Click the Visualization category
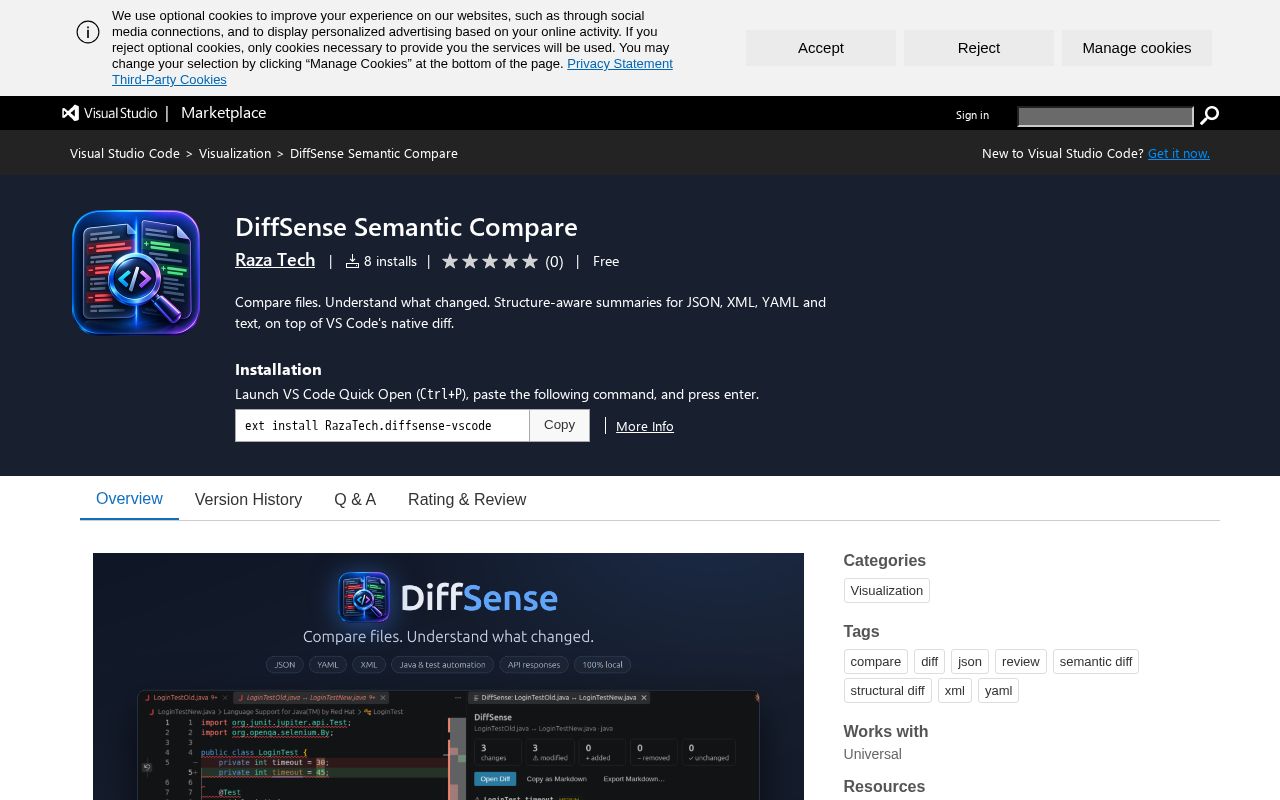Viewport: 1280px width, 800px height. coord(887,591)
